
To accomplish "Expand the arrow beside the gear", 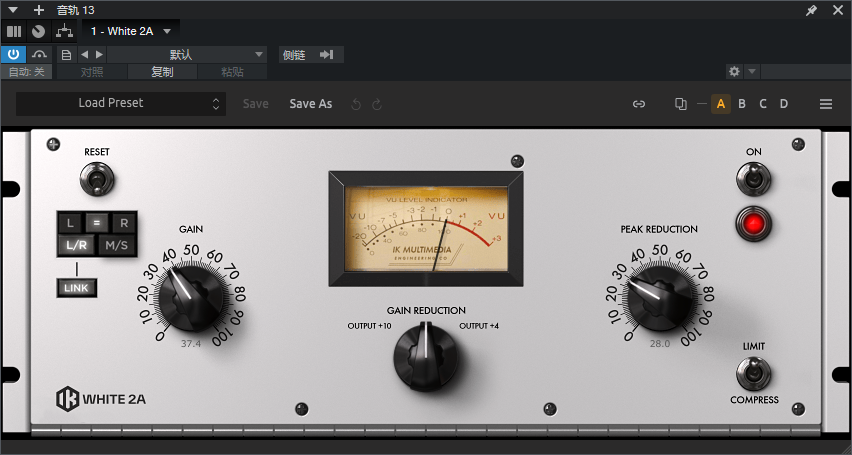I will [x=751, y=71].
